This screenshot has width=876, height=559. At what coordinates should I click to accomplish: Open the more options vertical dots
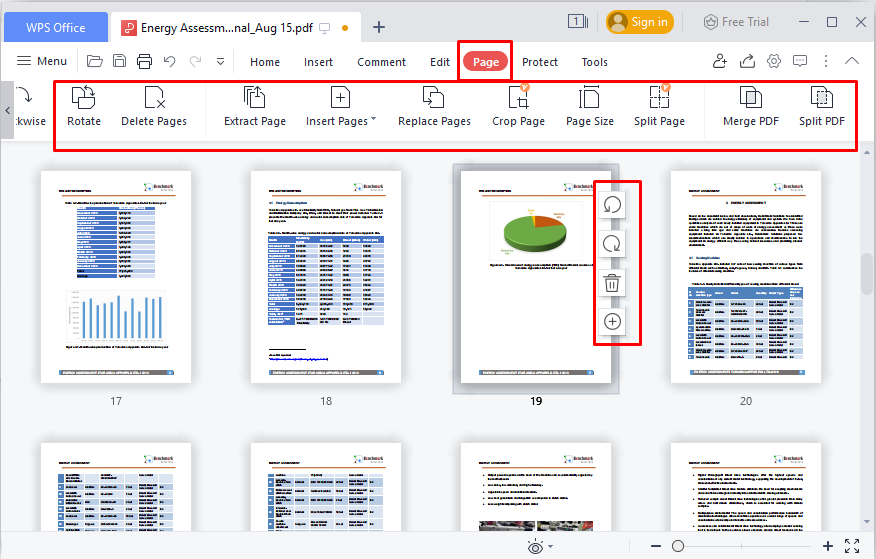click(826, 61)
